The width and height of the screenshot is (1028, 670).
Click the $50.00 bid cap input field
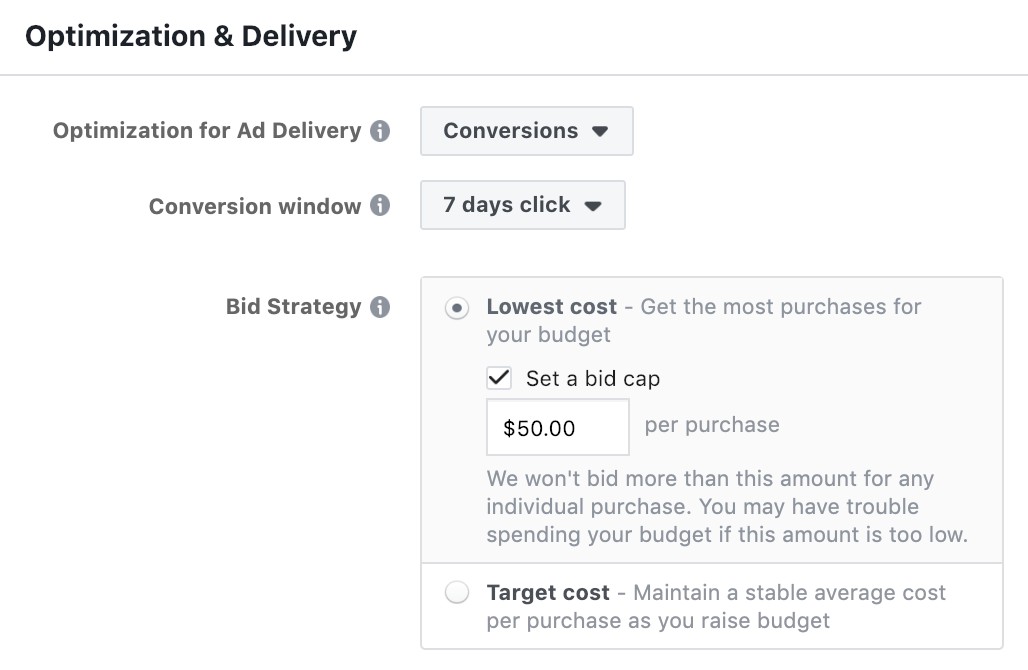(x=557, y=428)
